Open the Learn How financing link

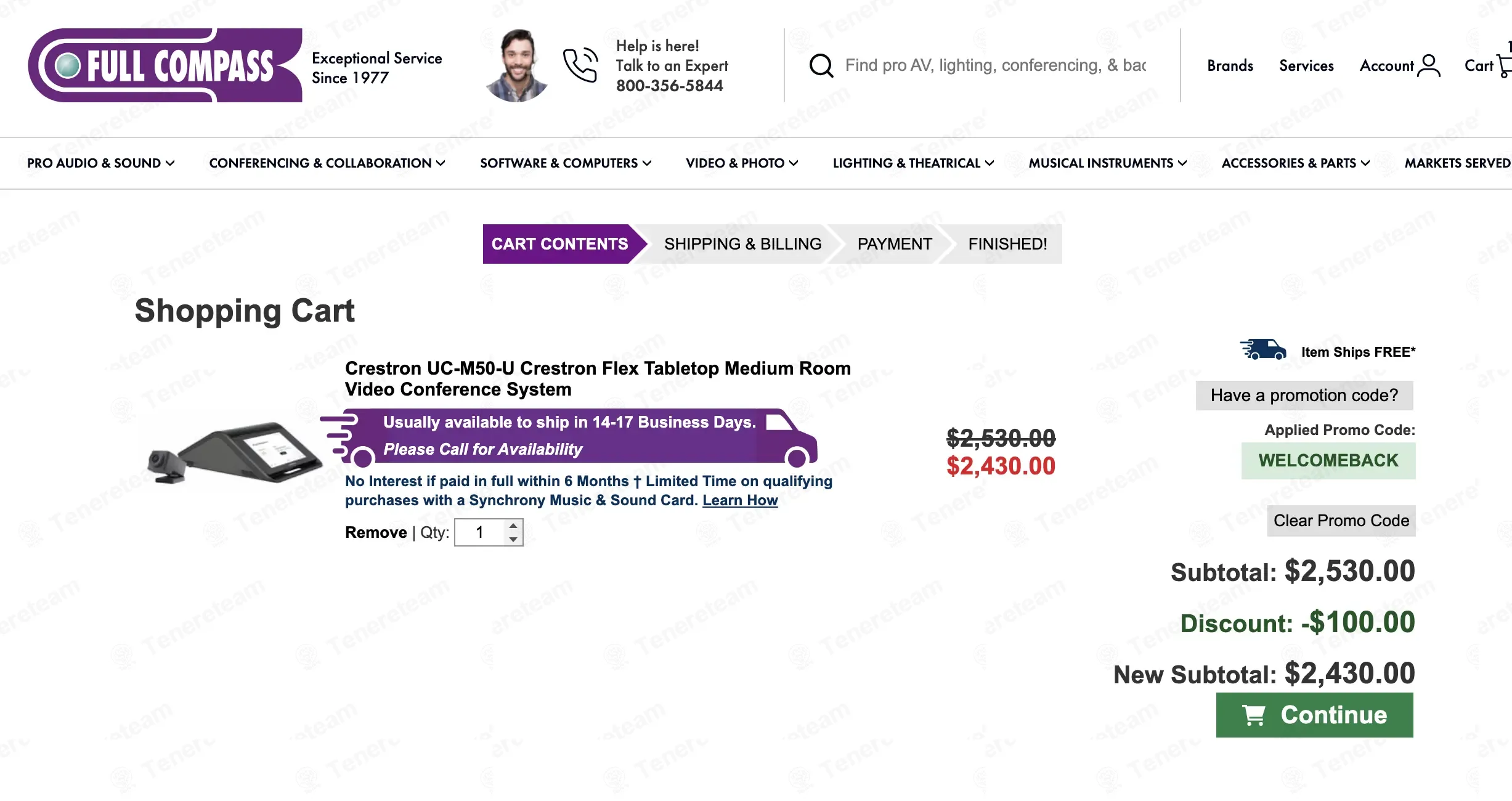[x=740, y=500]
